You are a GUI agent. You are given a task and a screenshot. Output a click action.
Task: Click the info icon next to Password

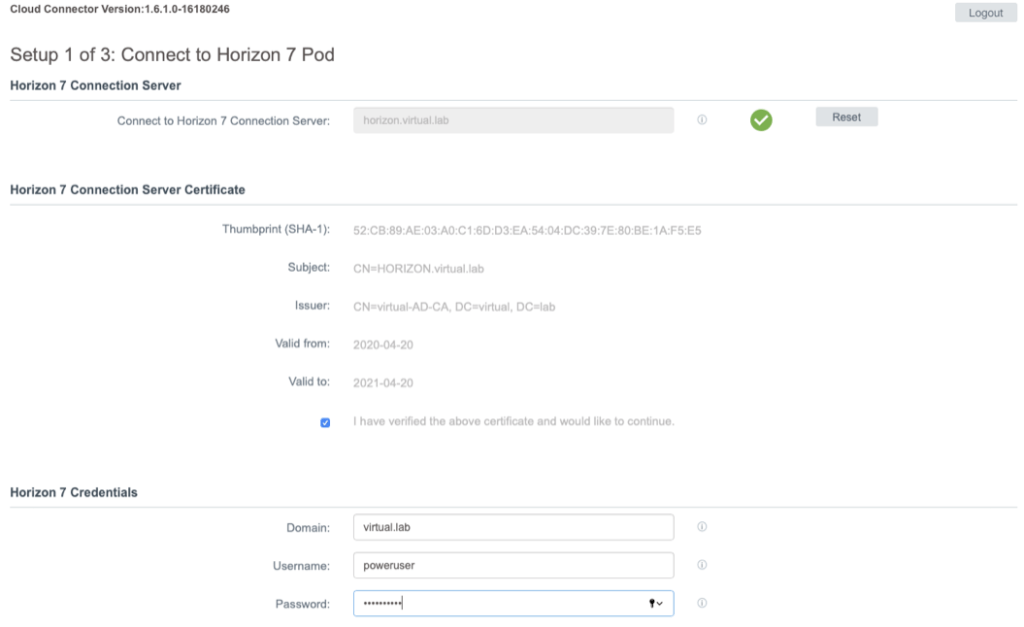click(x=702, y=603)
